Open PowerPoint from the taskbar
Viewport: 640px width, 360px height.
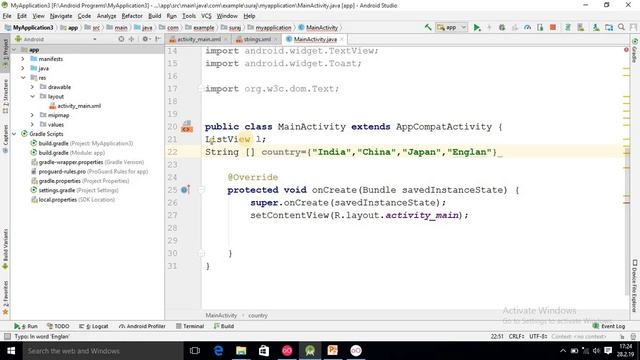coord(333,351)
